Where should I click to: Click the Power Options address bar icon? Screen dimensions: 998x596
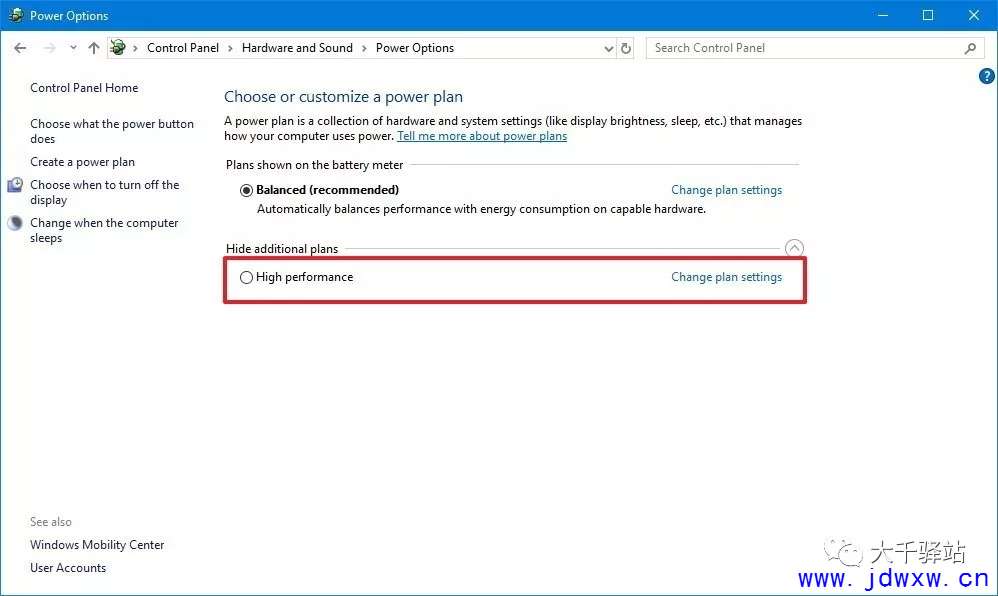(x=118, y=47)
